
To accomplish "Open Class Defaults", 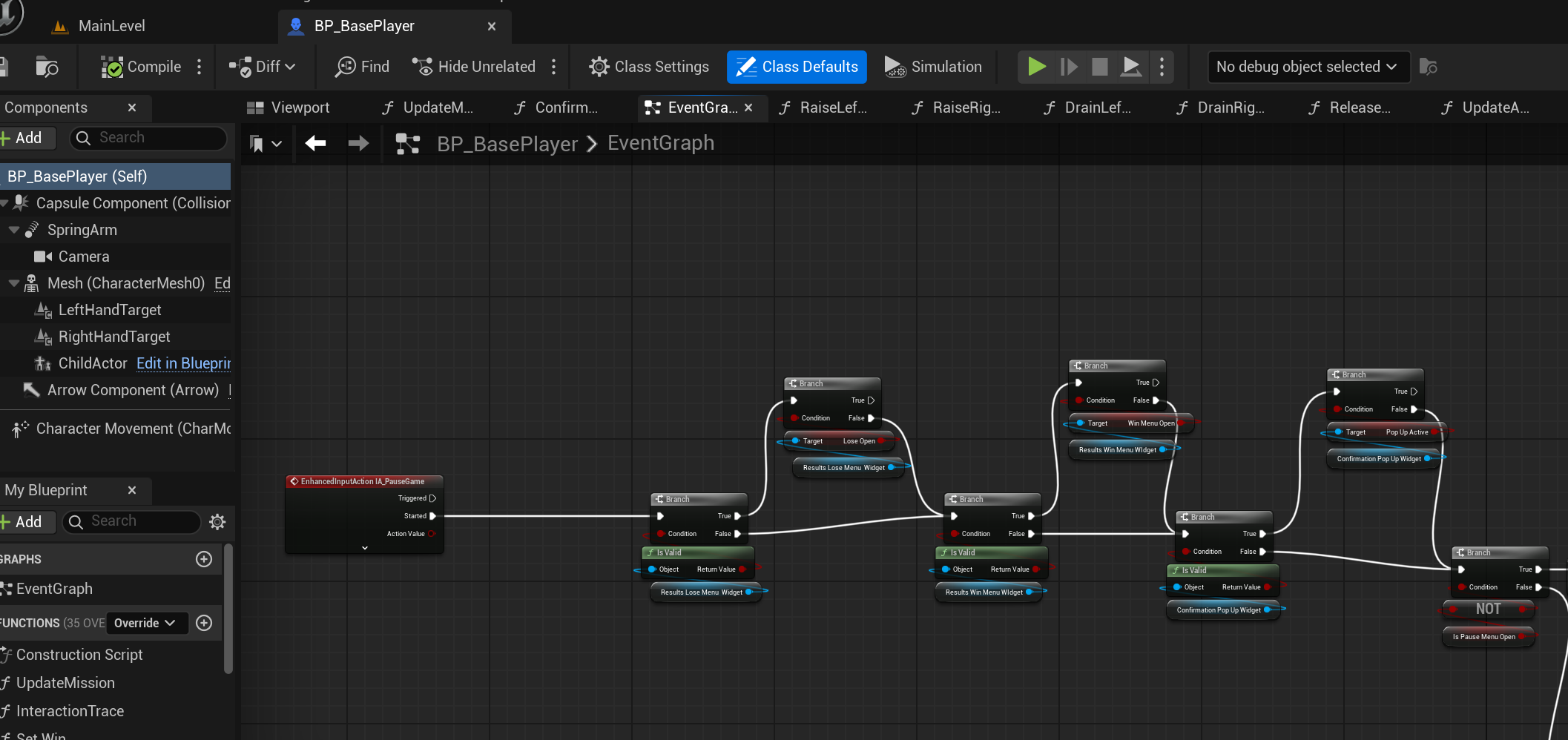I will click(797, 67).
